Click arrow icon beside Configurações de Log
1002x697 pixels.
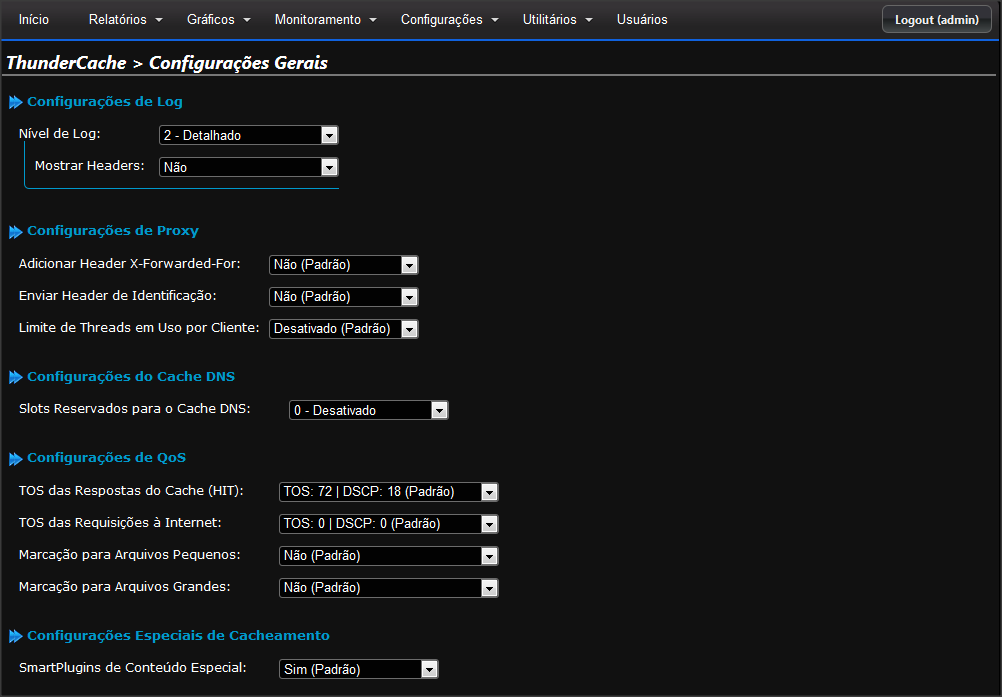[x=16, y=102]
